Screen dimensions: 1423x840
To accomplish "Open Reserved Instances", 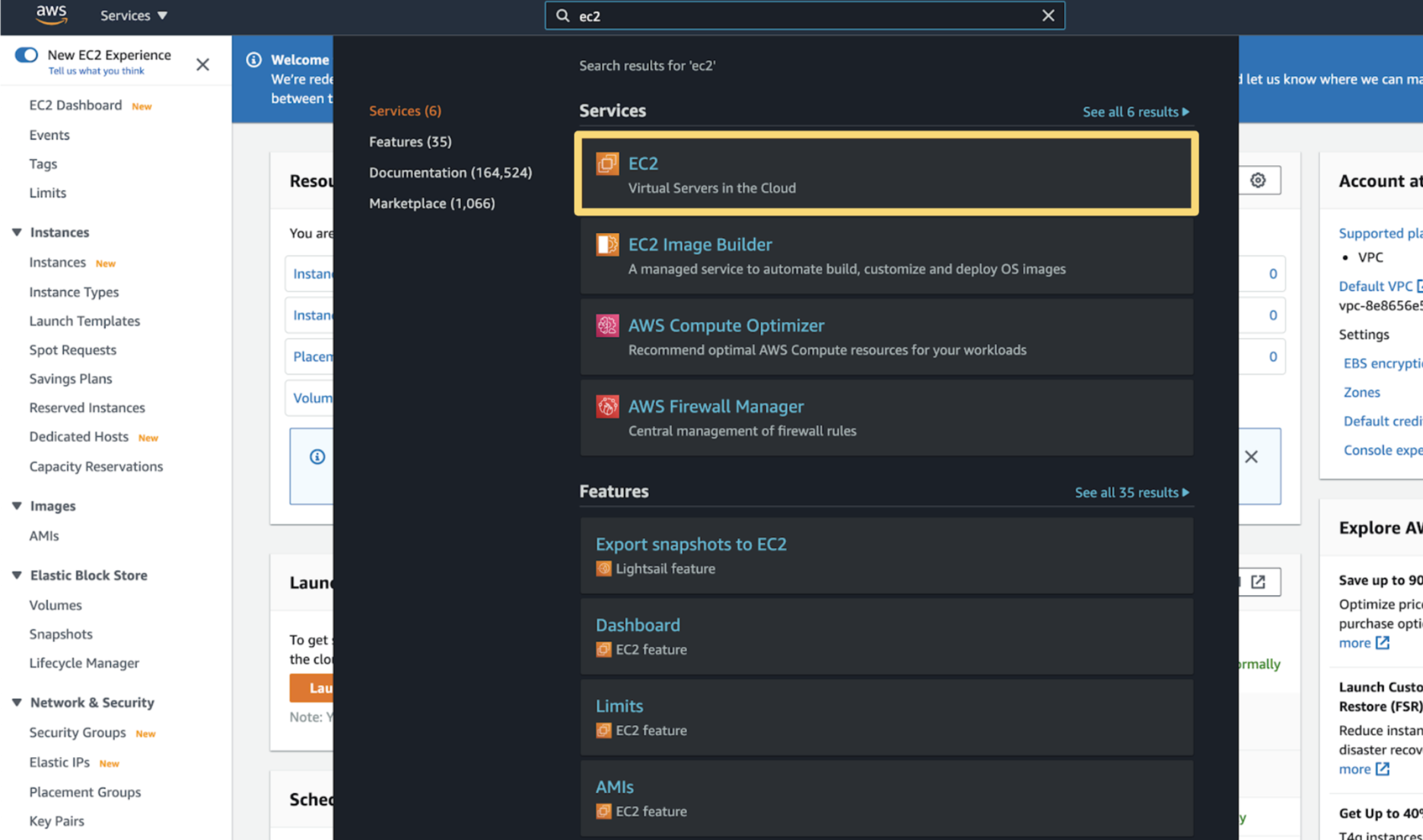I will 87,407.
